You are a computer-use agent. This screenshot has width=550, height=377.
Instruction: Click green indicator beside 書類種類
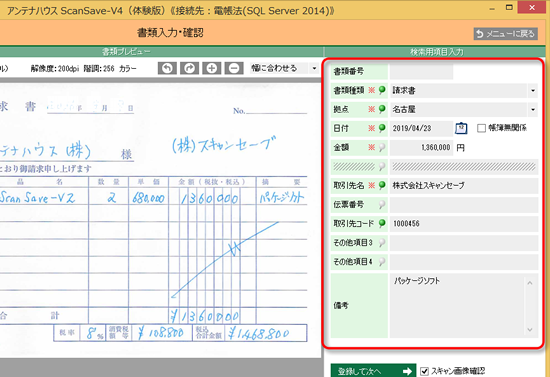point(382,90)
